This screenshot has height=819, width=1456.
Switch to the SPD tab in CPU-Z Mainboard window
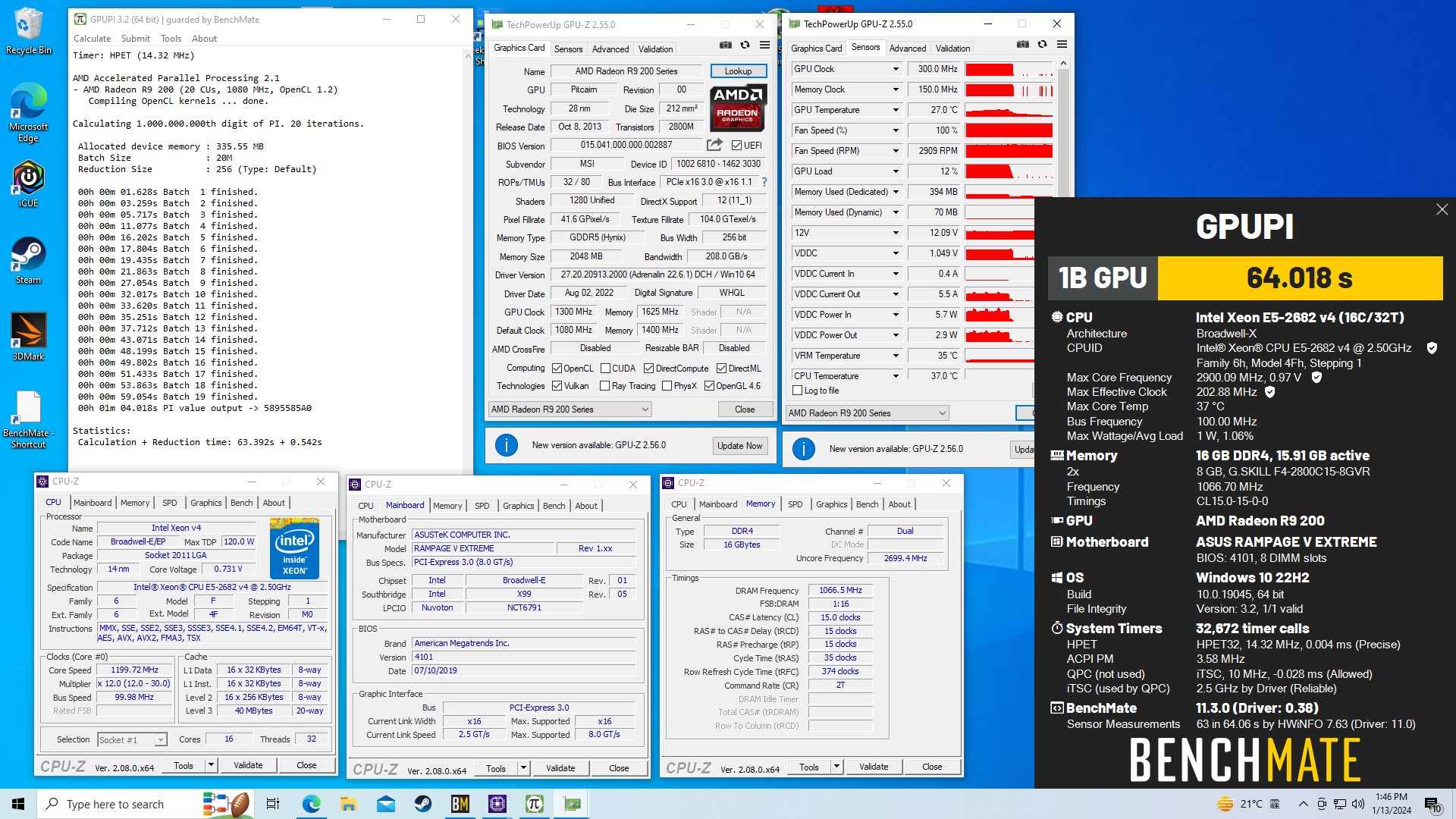point(482,506)
